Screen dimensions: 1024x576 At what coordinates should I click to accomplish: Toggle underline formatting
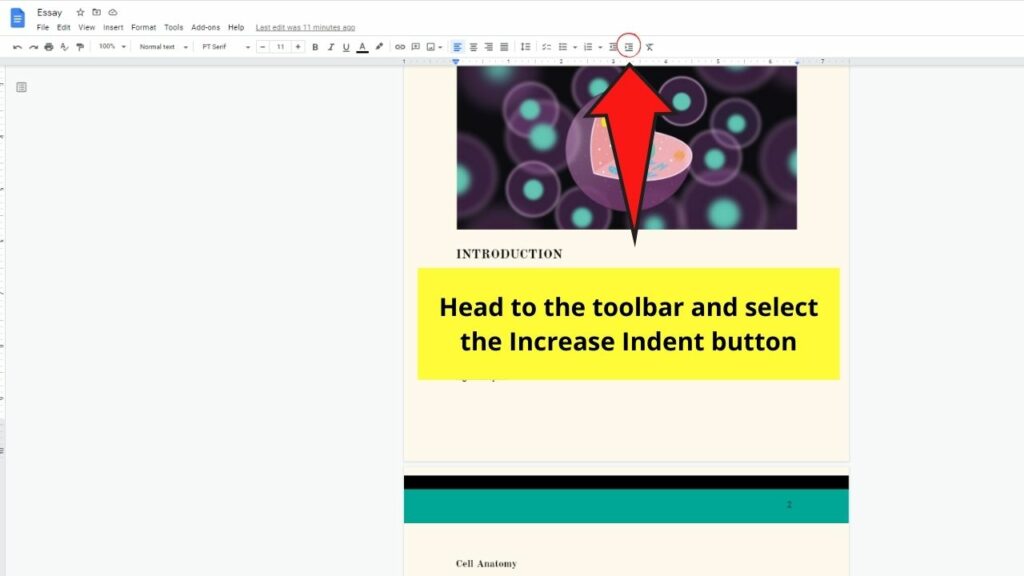coord(346,46)
